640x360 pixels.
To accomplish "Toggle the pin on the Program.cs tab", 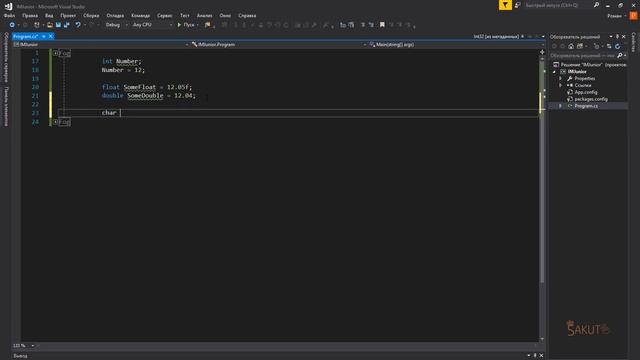I will pos(44,36).
